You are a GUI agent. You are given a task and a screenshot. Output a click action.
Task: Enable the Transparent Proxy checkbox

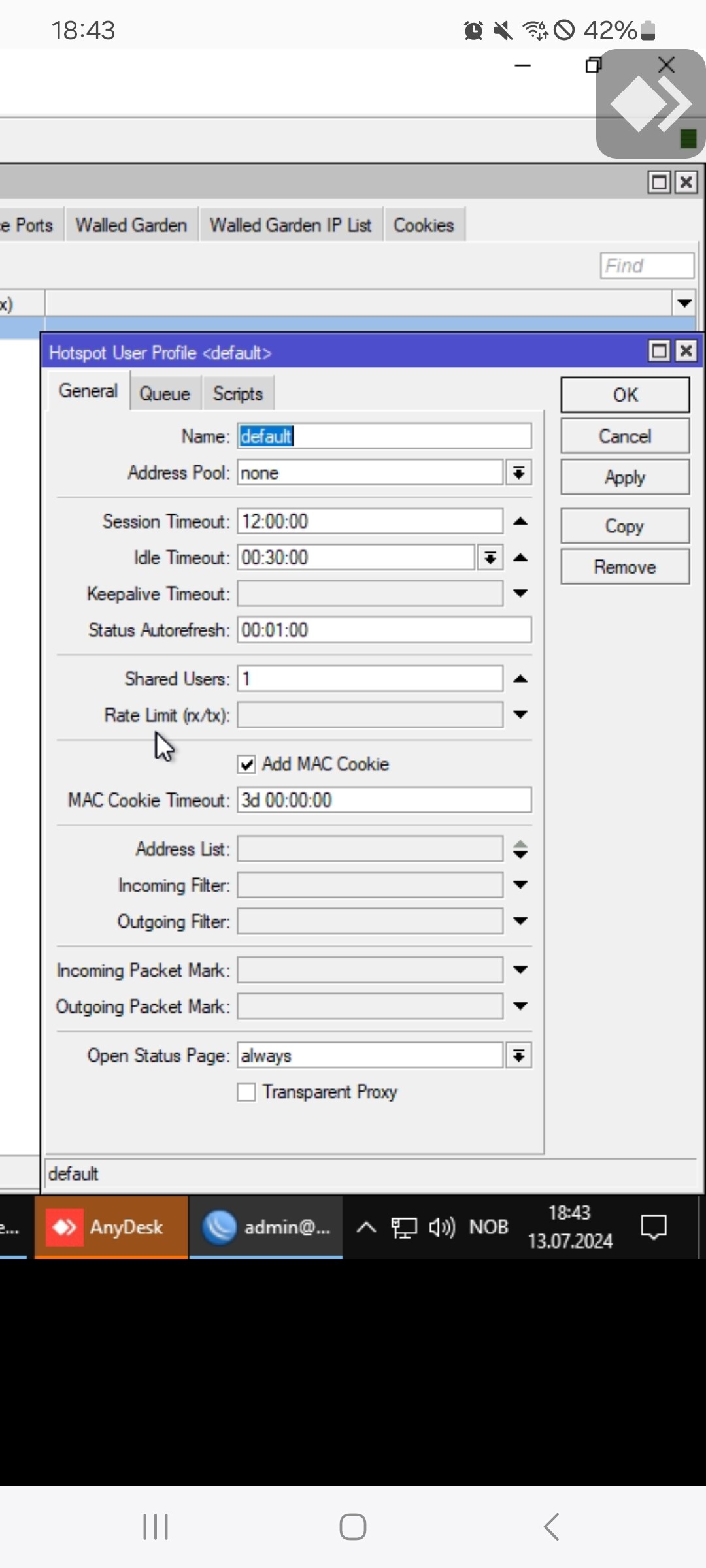[246, 1092]
